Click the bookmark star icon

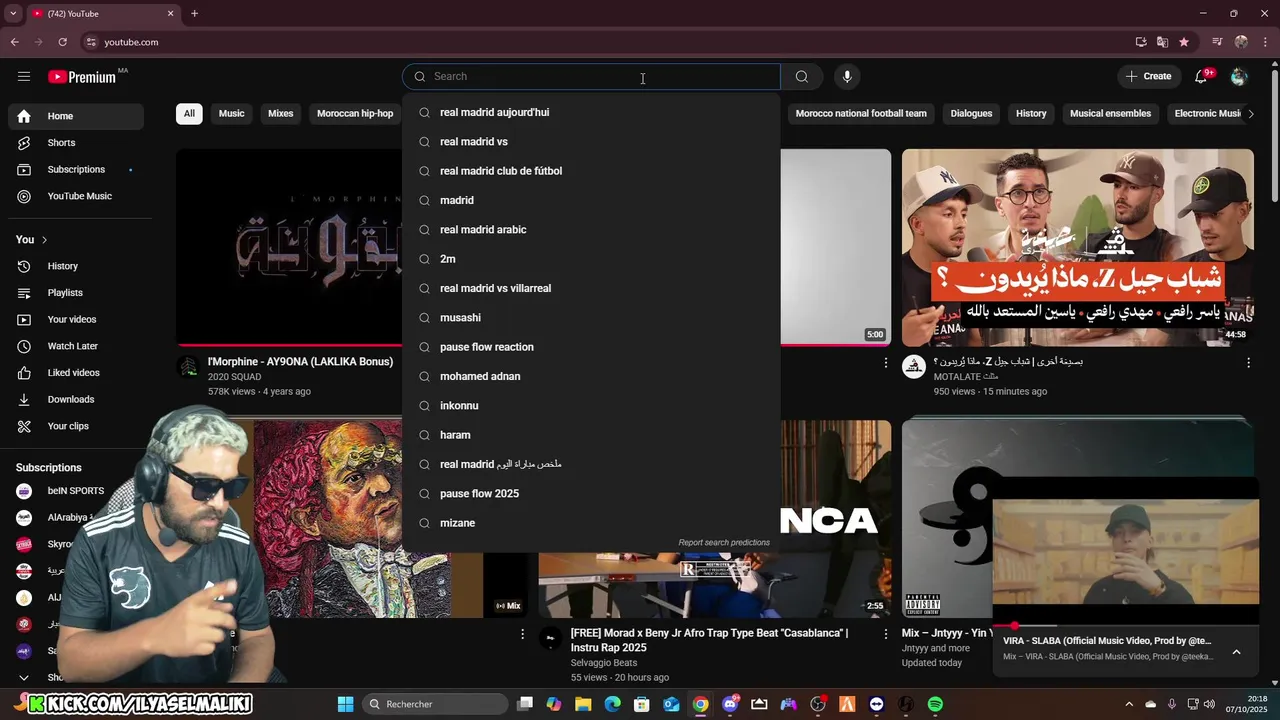1184,42
